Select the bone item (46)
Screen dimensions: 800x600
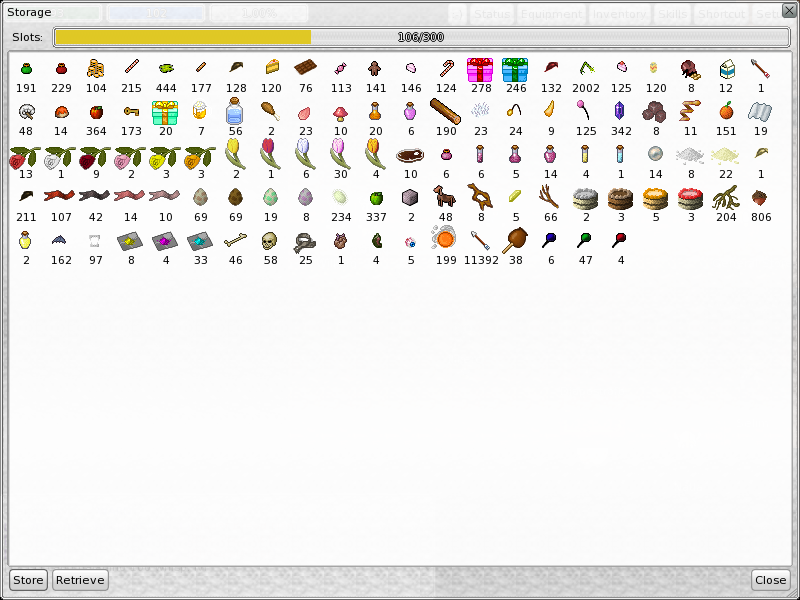click(235, 240)
